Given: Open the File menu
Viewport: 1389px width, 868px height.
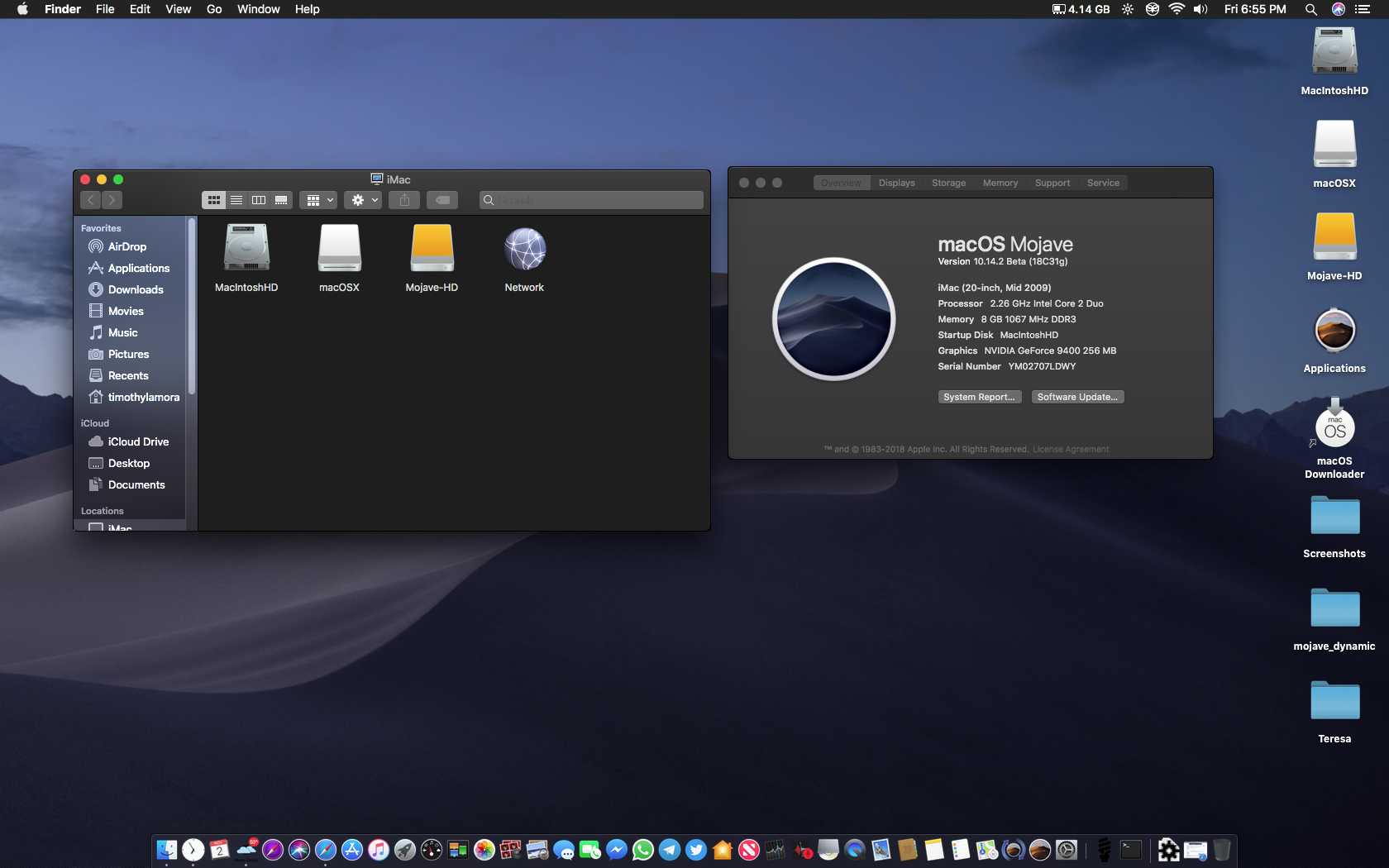Looking at the screenshot, I should [x=105, y=9].
